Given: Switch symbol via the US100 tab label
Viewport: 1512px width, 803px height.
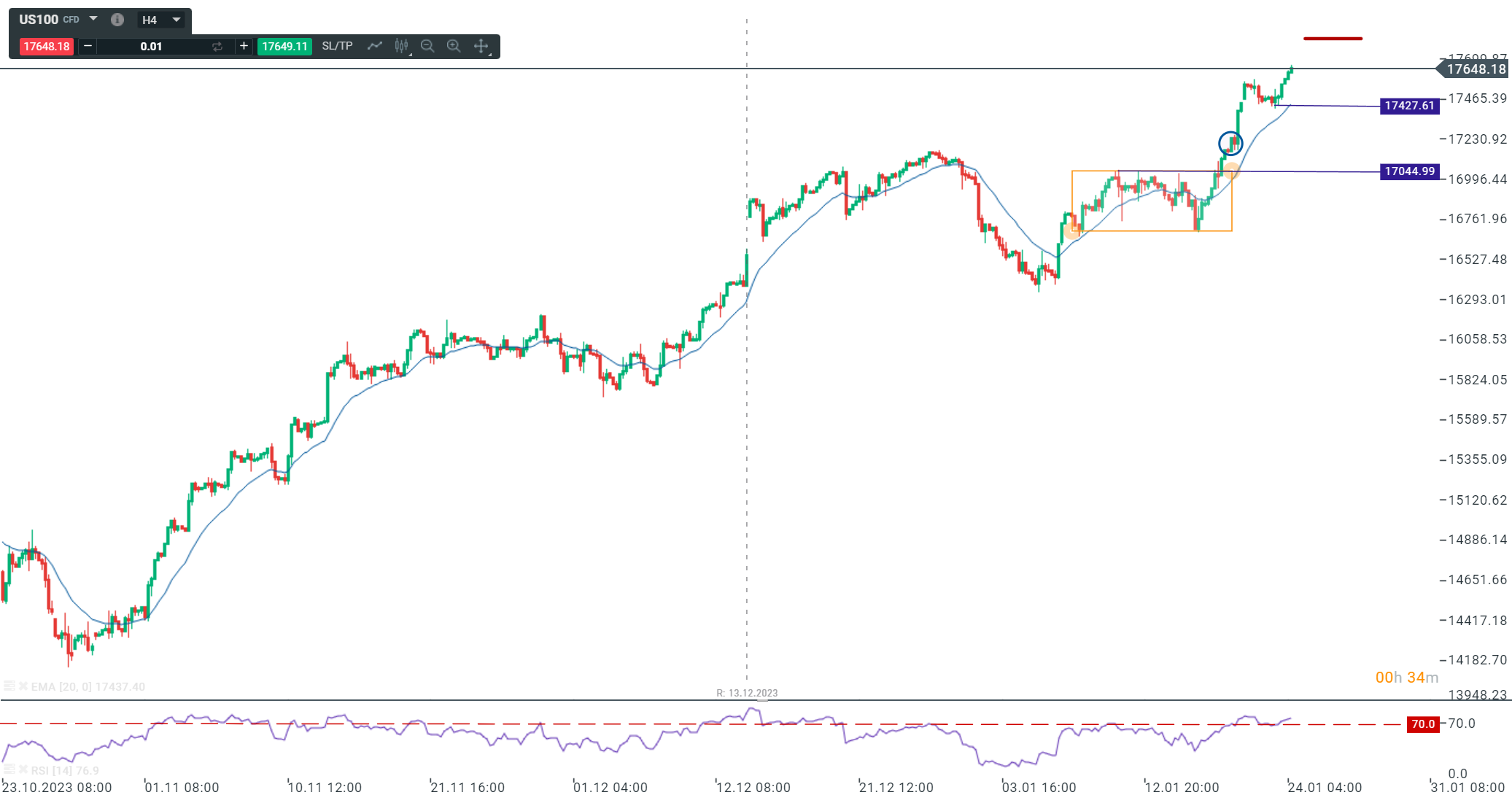Looking at the screenshot, I should click(x=37, y=19).
